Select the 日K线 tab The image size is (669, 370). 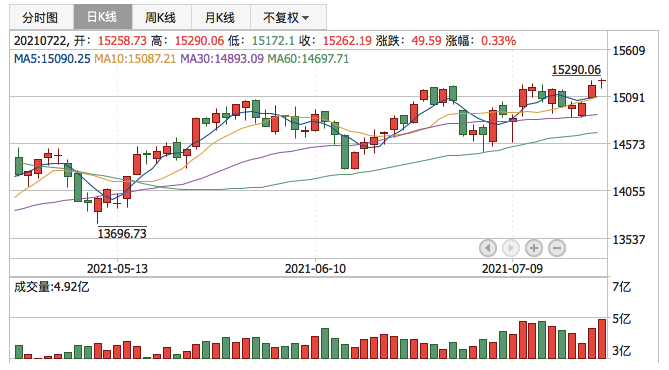pos(102,17)
